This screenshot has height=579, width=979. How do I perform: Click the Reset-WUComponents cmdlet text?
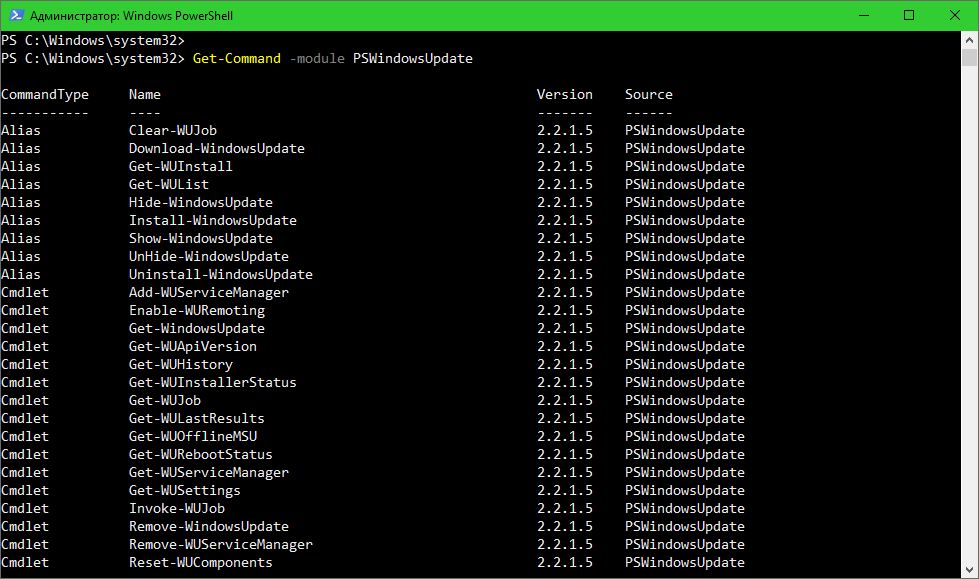200,562
